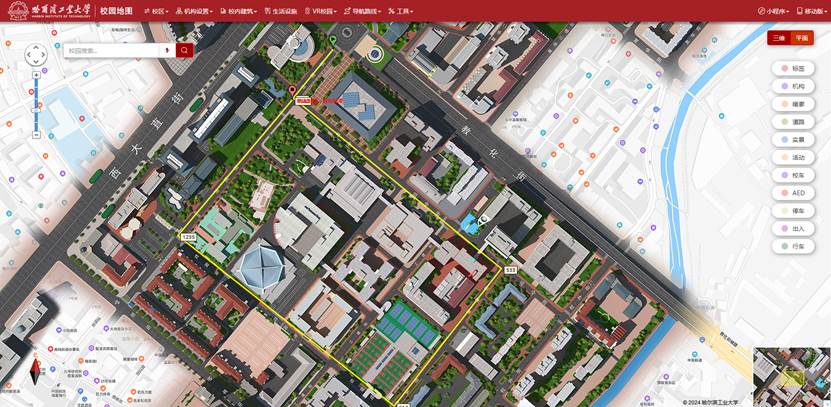Switch to the 三维 3D map view
The height and width of the screenshot is (407, 831).
click(x=779, y=38)
